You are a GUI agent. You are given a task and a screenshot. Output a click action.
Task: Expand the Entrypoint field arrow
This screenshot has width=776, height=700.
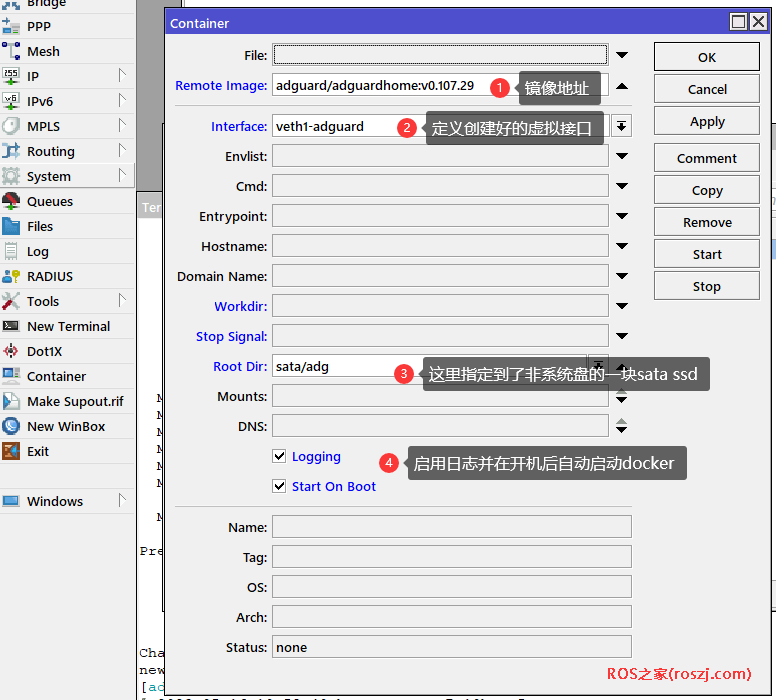622,216
